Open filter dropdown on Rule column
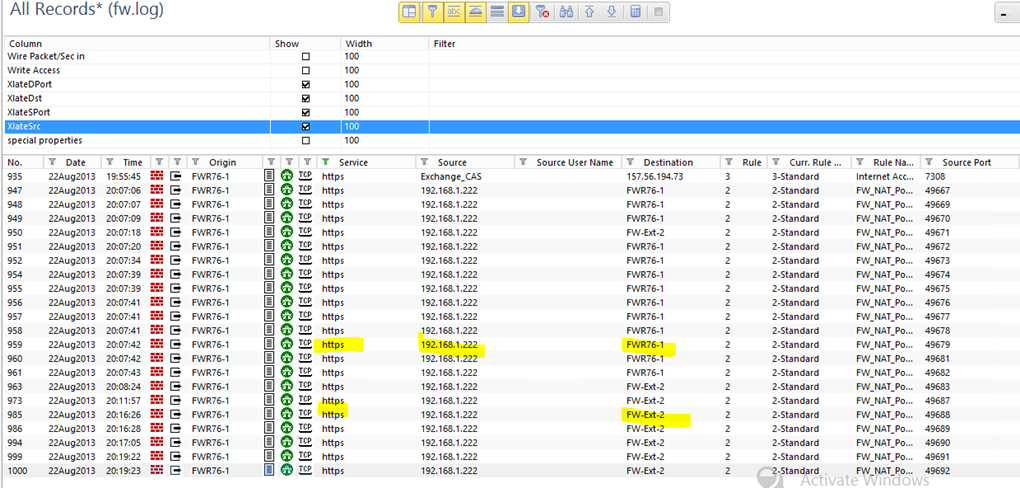The image size is (1020, 488). [729, 162]
